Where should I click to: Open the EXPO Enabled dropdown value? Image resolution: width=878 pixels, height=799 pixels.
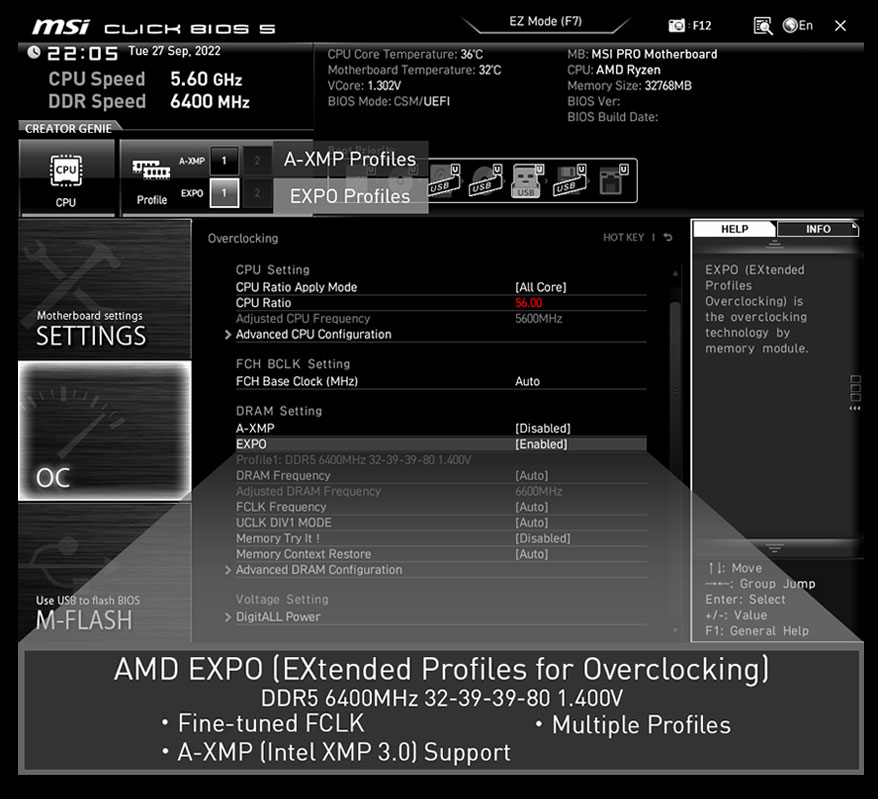click(541, 444)
